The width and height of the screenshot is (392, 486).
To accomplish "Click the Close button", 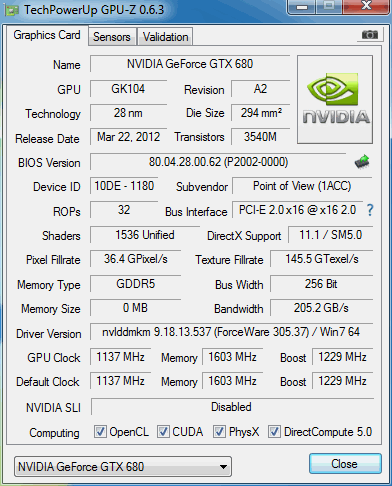I will coord(345,464).
